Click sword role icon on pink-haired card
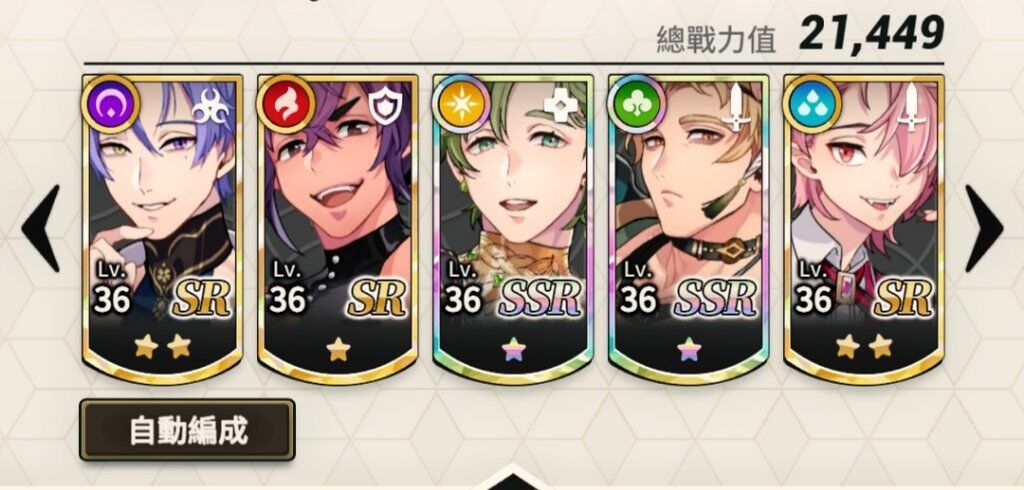The image size is (1024, 490). [x=910, y=107]
